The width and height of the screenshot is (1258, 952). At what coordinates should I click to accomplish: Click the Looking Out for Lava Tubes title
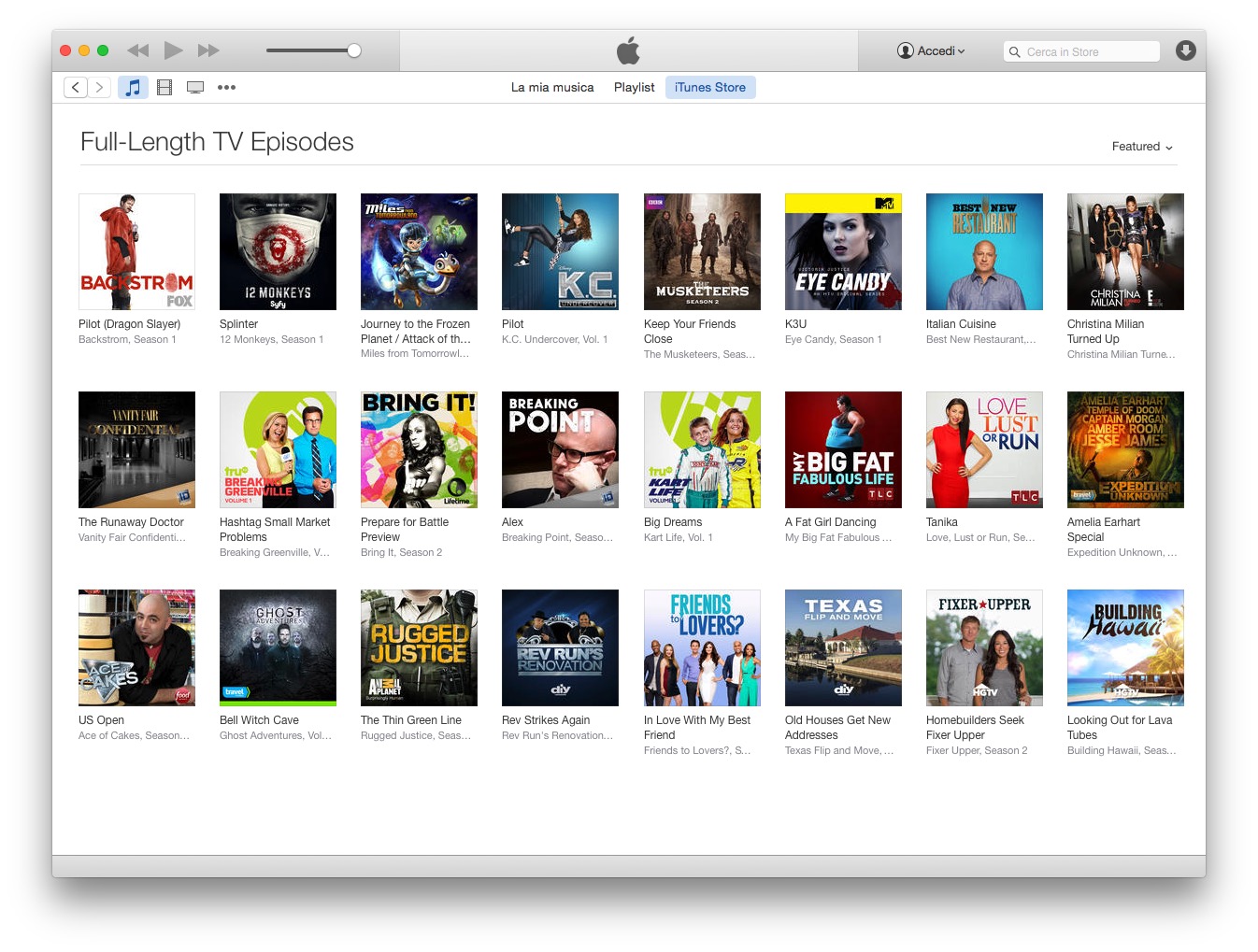(x=1120, y=728)
